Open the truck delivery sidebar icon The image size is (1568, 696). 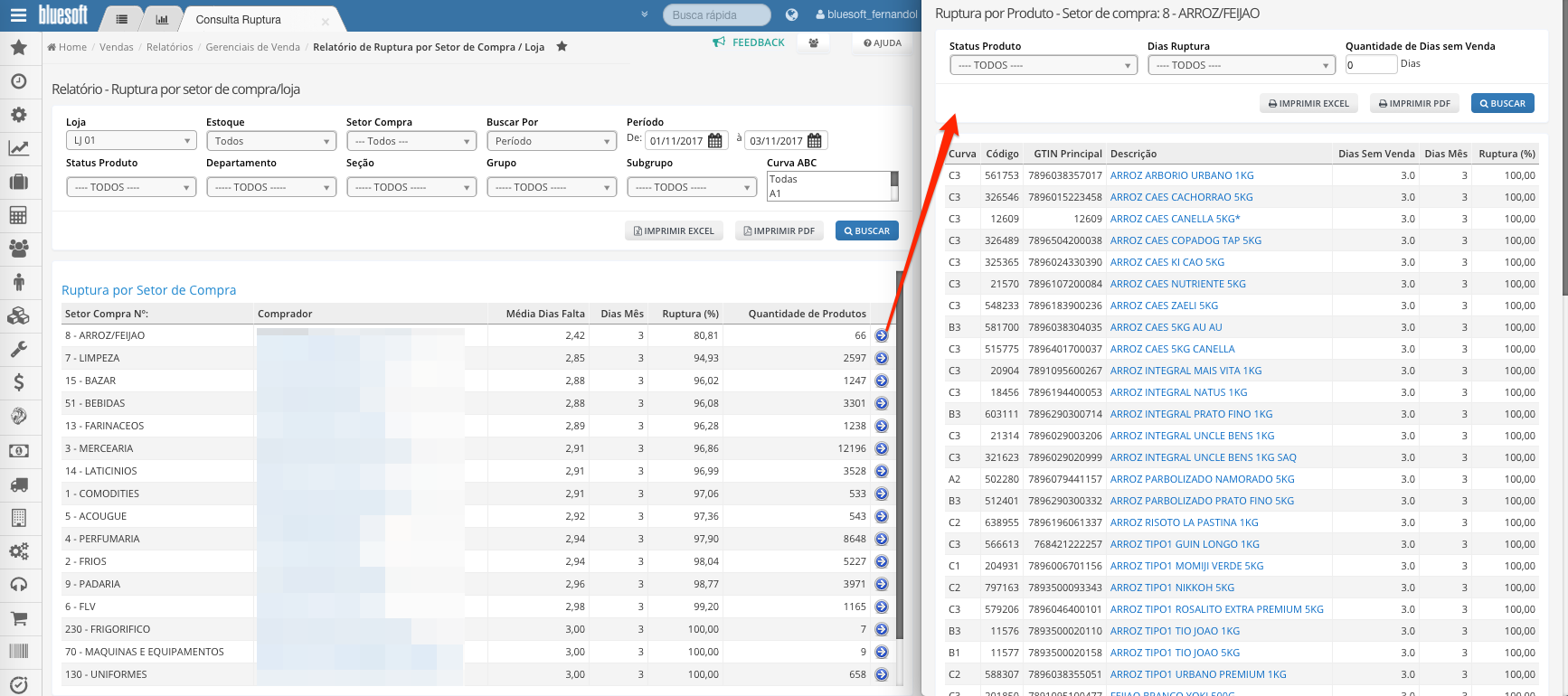19,484
